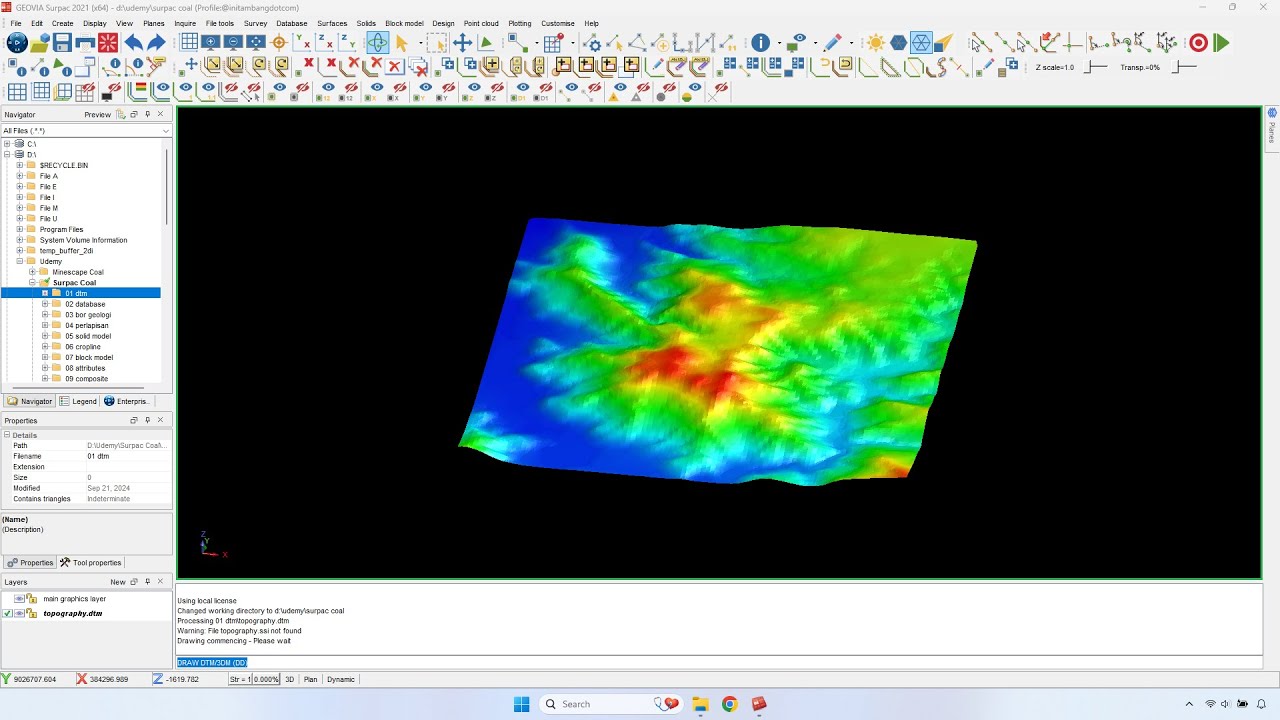Undo the last action with the blue arrow

point(133,43)
